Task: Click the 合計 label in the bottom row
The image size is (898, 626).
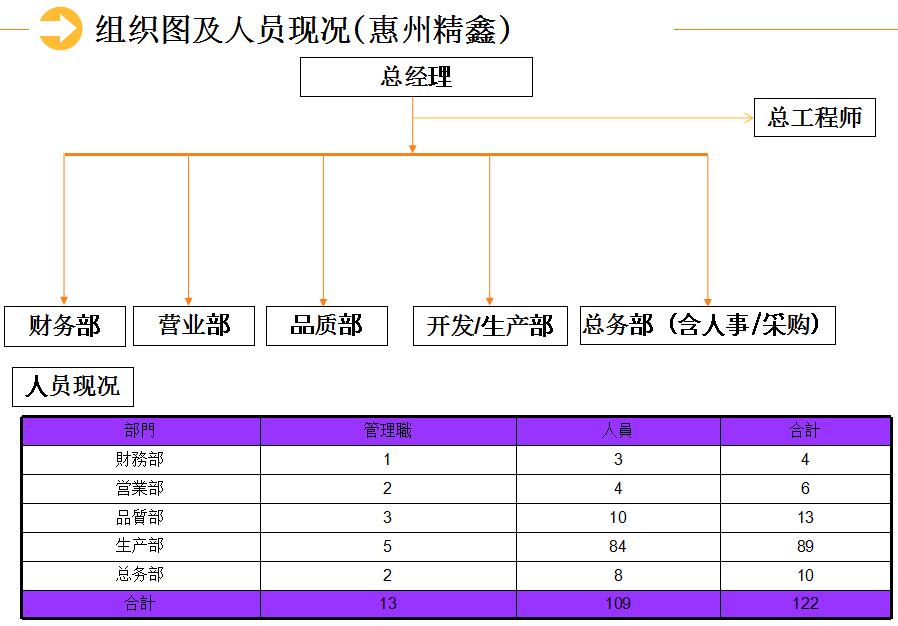Action: point(140,604)
